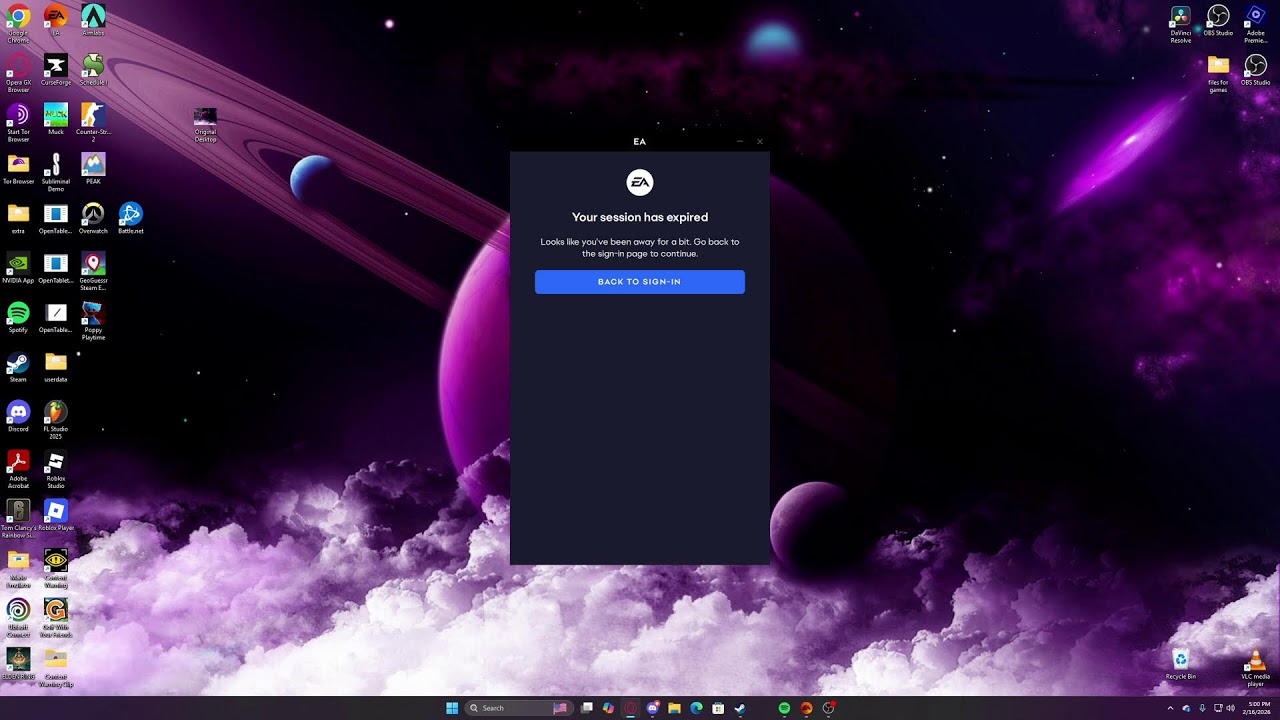
Task: Launch Adobe Premiere shortcut
Action: [1256, 24]
